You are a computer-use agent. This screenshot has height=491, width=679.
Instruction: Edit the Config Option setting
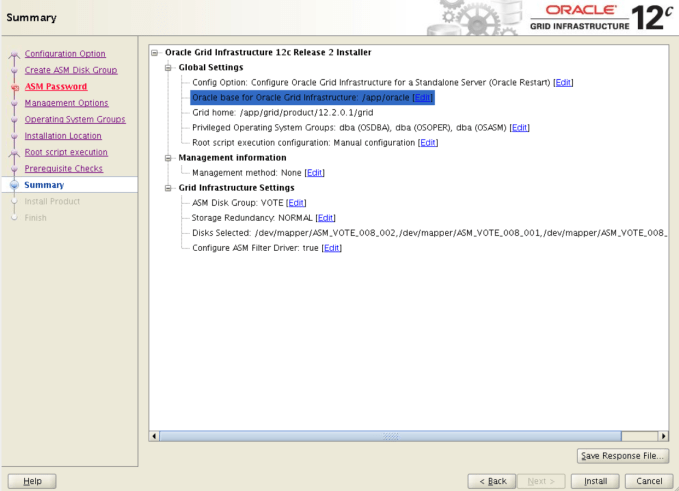563,82
